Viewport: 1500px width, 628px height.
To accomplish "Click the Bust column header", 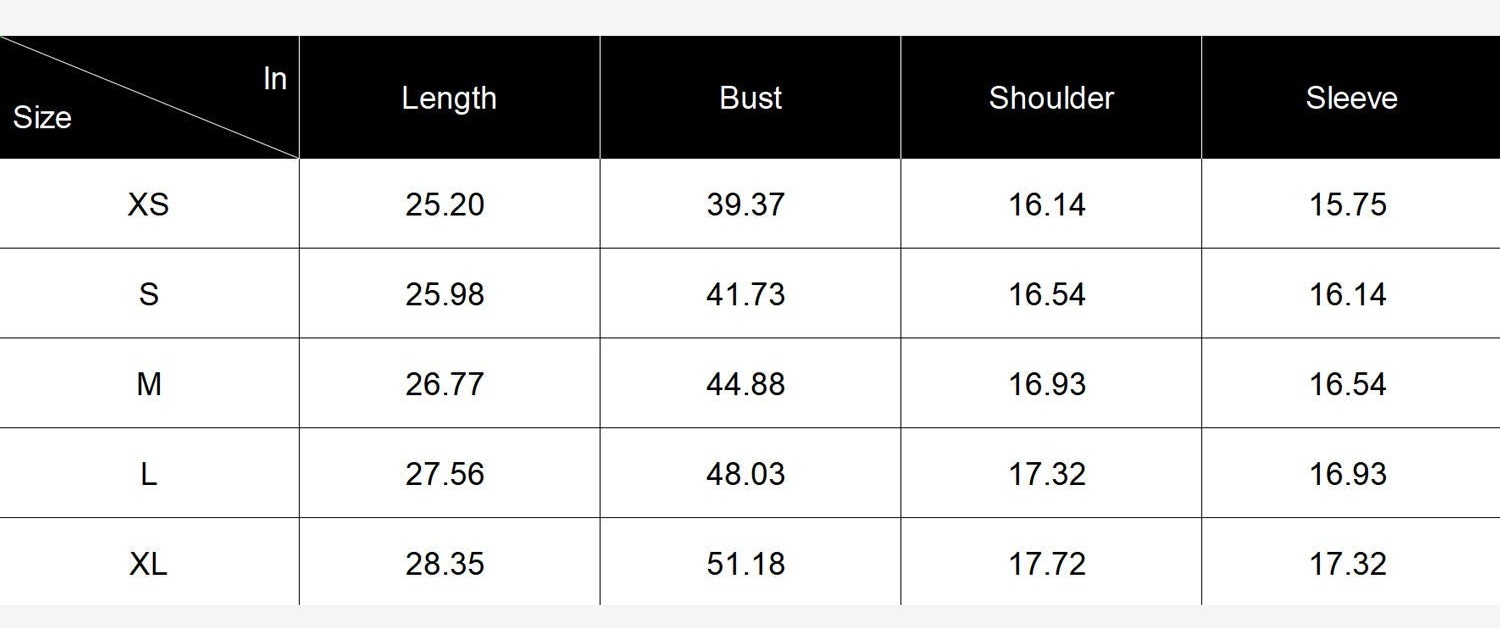I will 750,98.
